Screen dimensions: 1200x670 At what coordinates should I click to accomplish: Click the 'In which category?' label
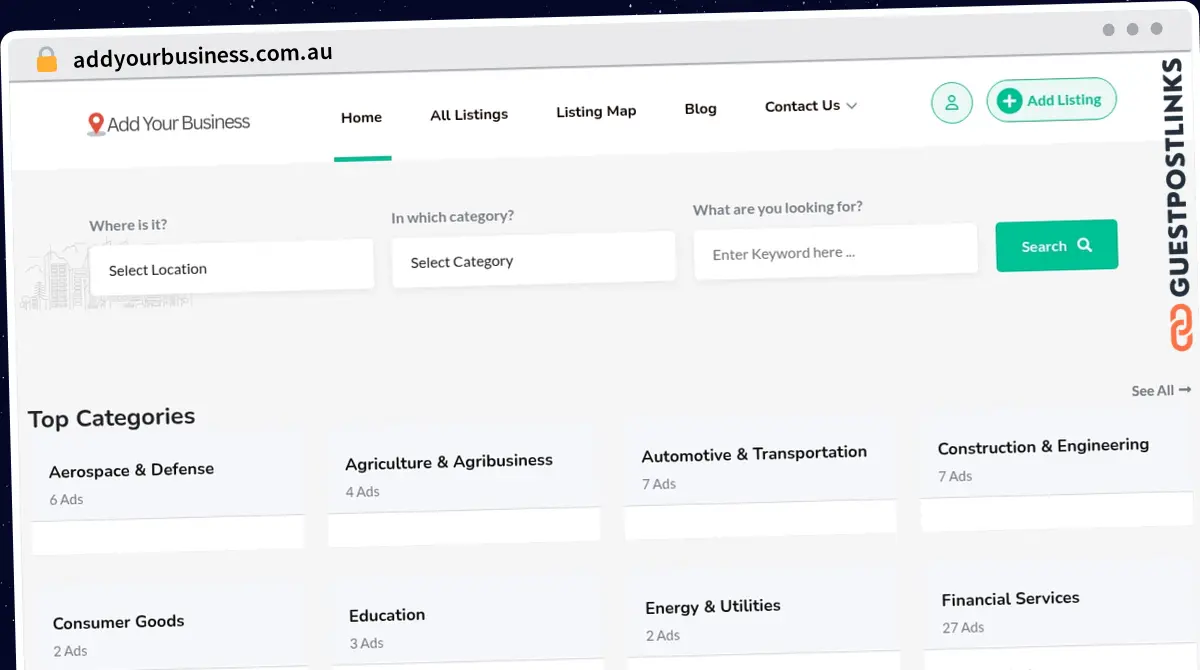(452, 216)
